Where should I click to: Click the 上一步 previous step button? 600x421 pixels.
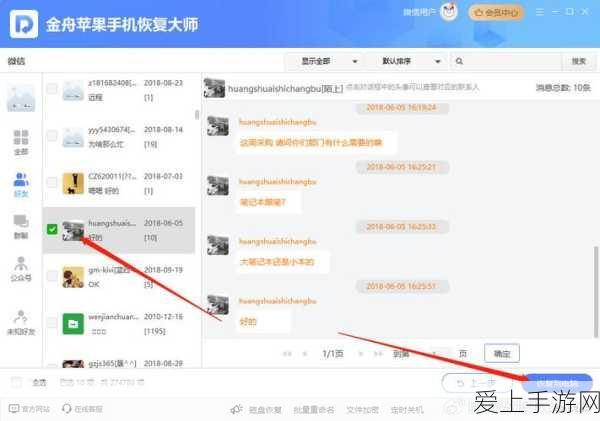click(x=476, y=383)
